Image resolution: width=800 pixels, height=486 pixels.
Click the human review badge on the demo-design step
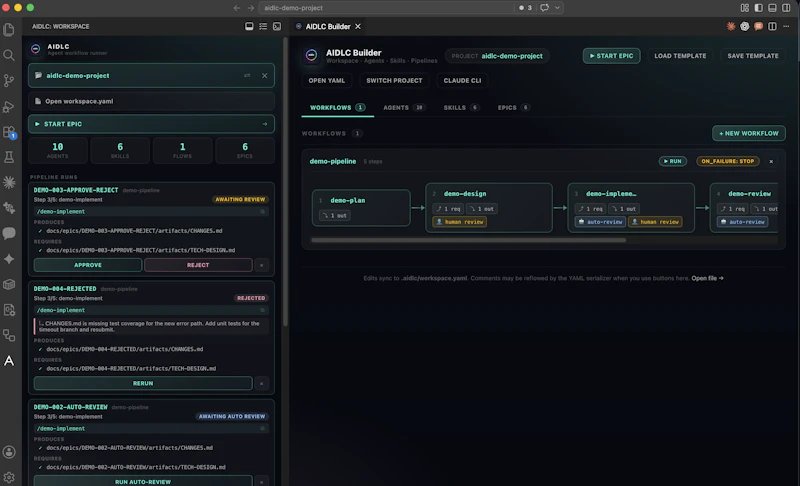(x=460, y=222)
